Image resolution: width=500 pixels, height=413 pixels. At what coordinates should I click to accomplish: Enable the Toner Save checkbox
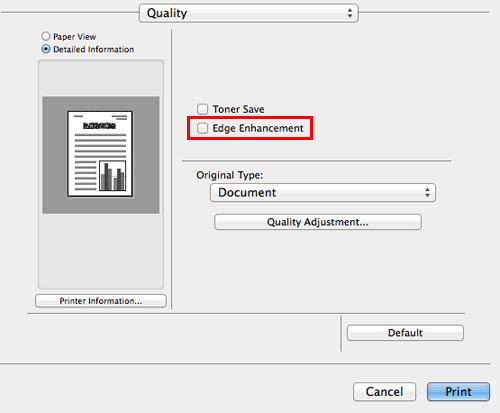pyautogui.click(x=202, y=109)
